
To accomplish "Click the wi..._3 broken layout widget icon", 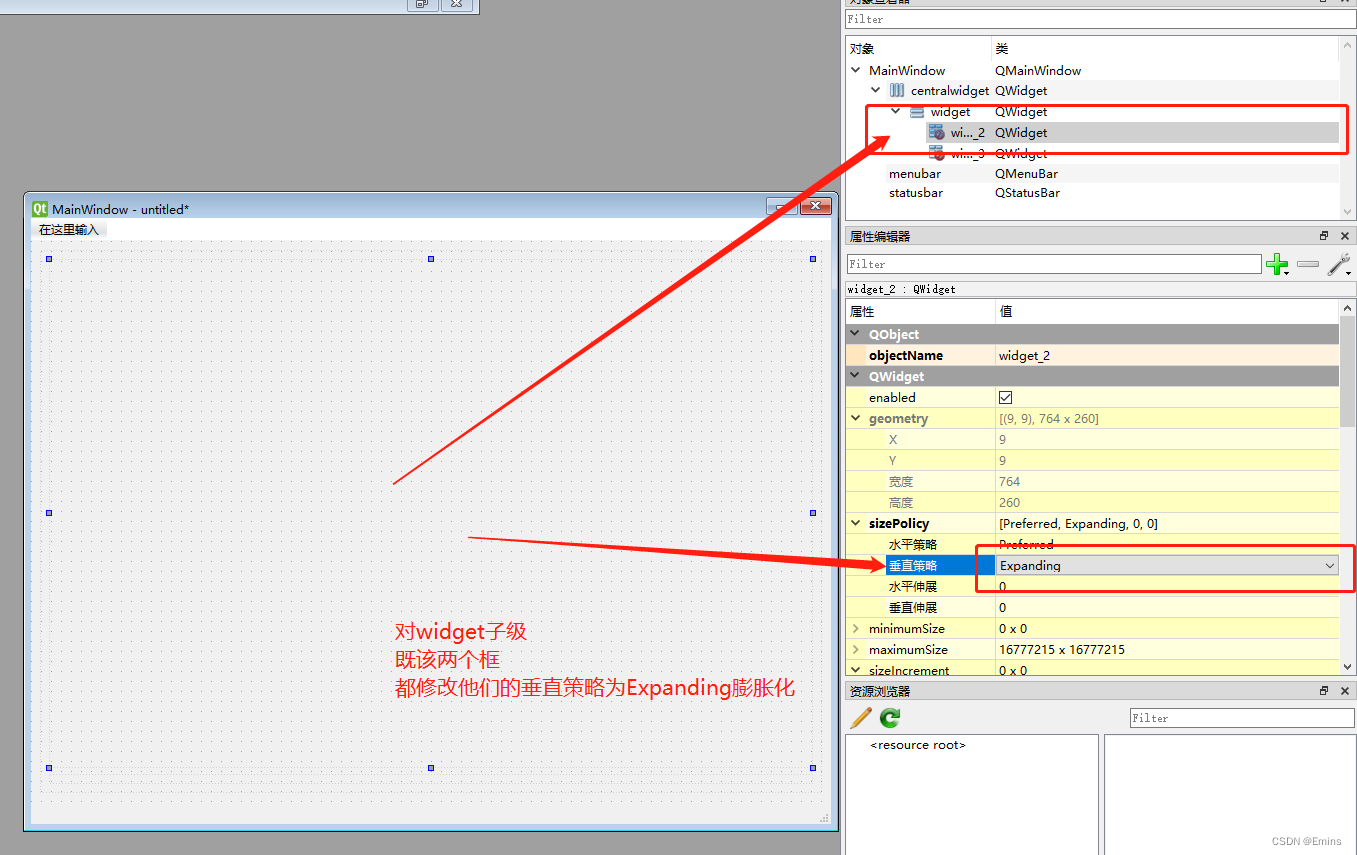I will tap(936, 153).
